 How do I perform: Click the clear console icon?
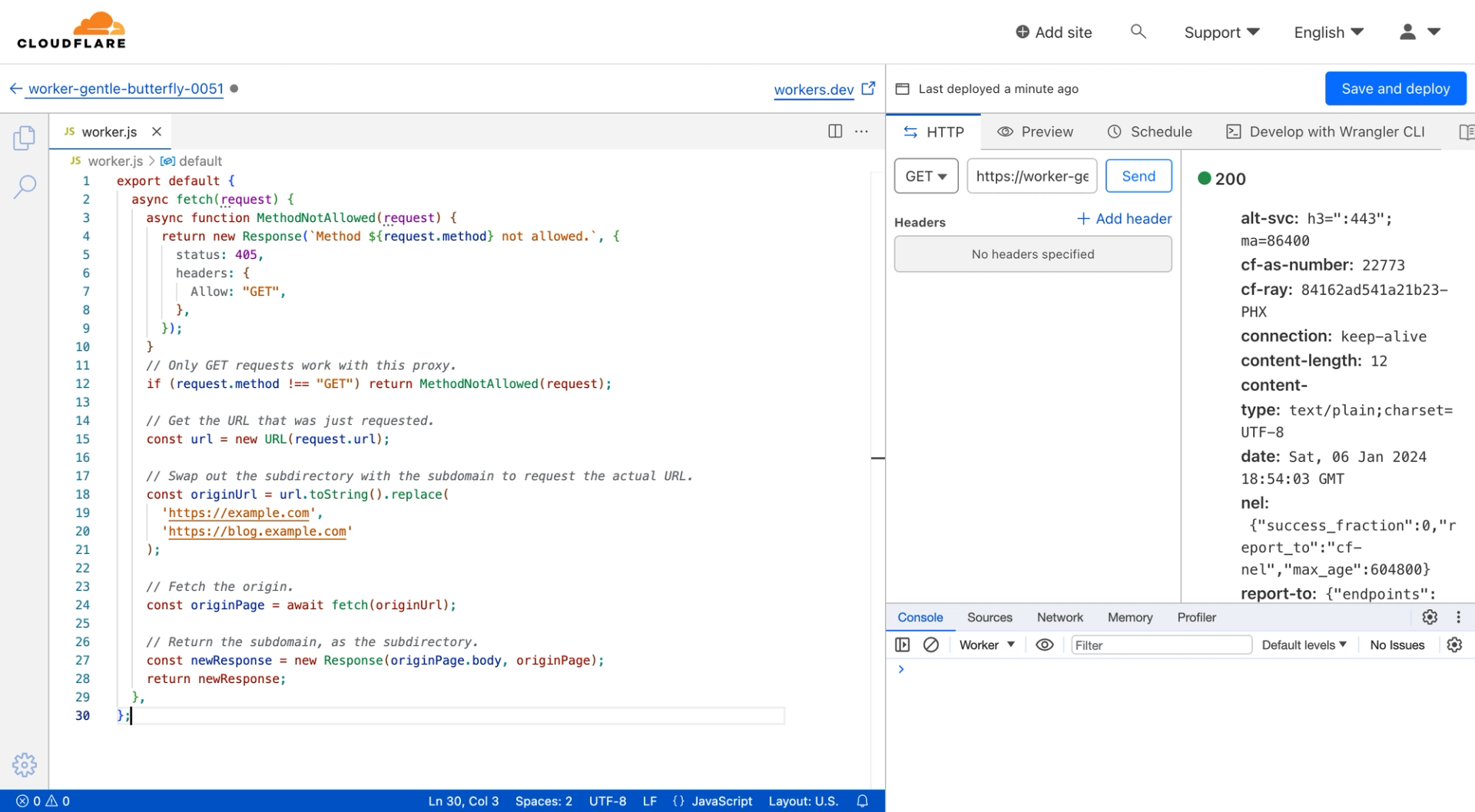coord(930,645)
